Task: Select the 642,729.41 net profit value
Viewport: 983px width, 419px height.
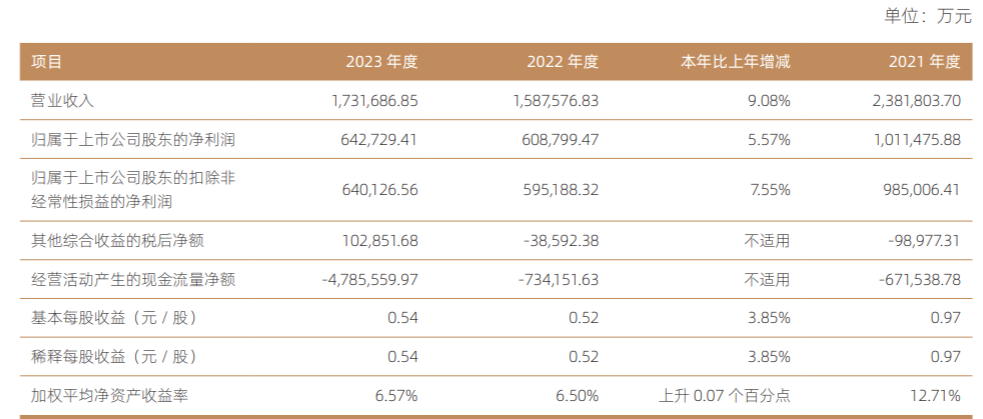Action: pos(379,139)
